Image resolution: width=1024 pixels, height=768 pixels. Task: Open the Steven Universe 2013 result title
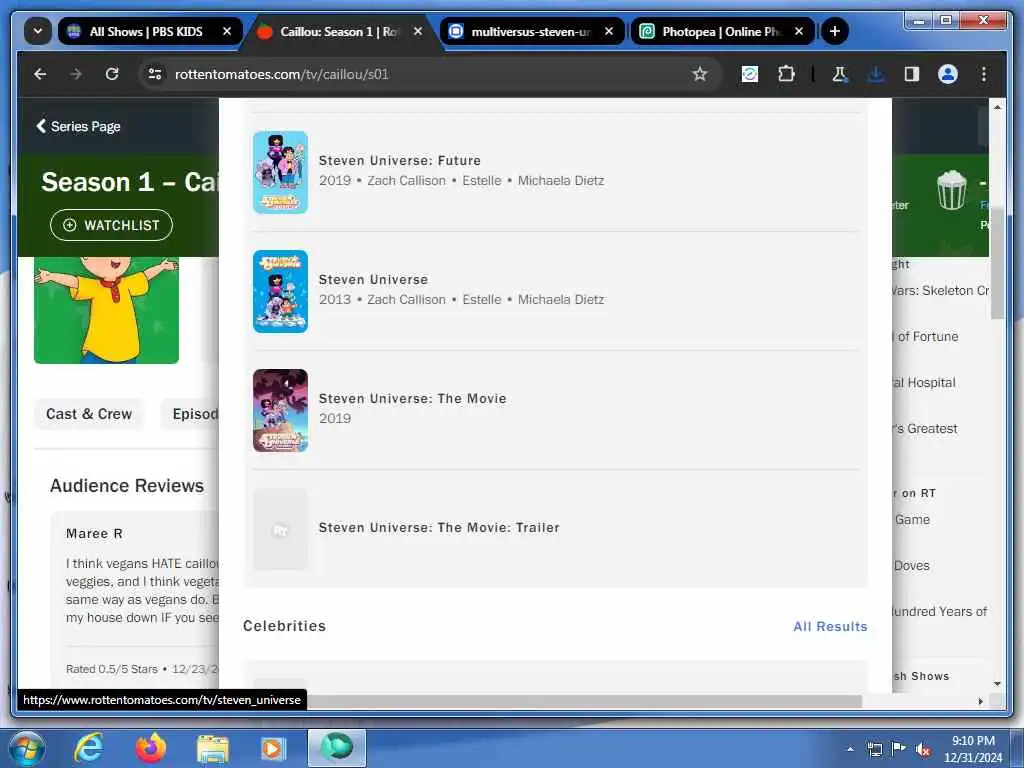tap(373, 280)
